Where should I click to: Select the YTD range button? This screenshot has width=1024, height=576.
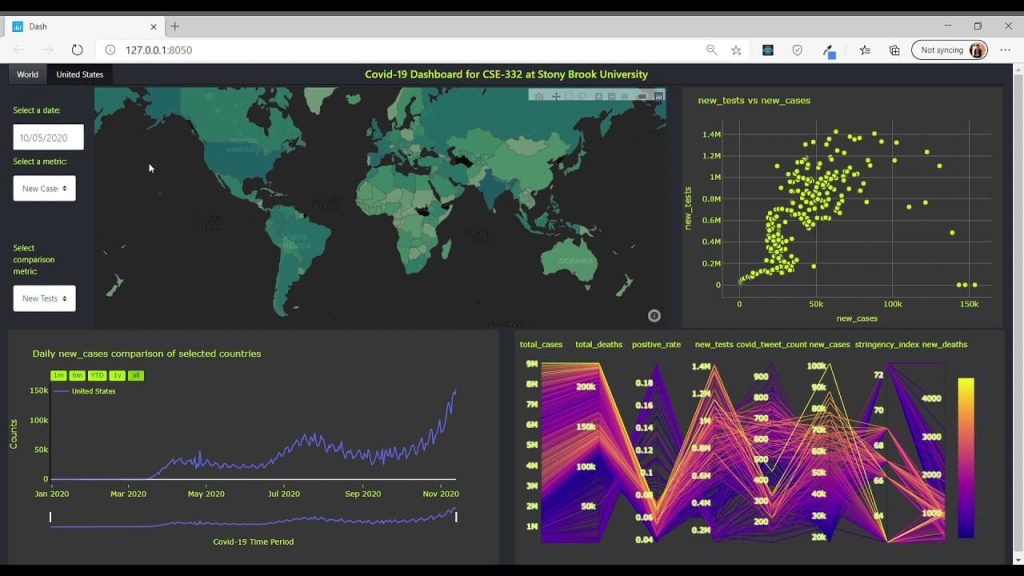97,376
